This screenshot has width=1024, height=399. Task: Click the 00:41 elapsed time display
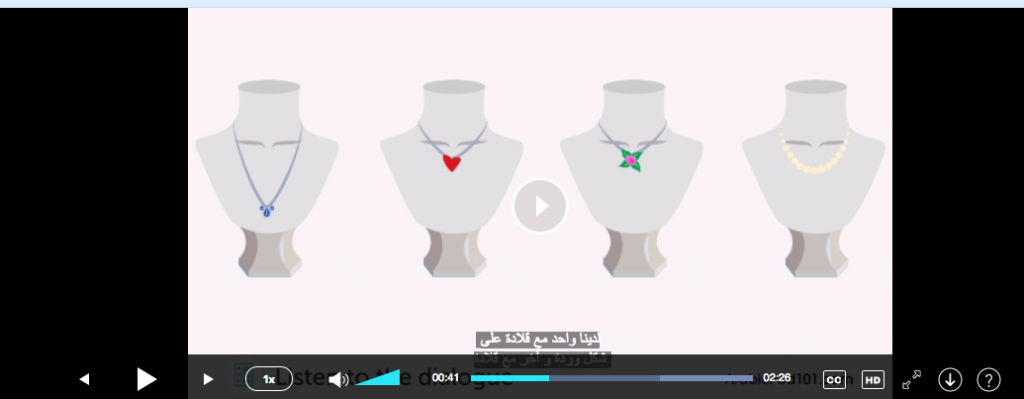tap(445, 378)
